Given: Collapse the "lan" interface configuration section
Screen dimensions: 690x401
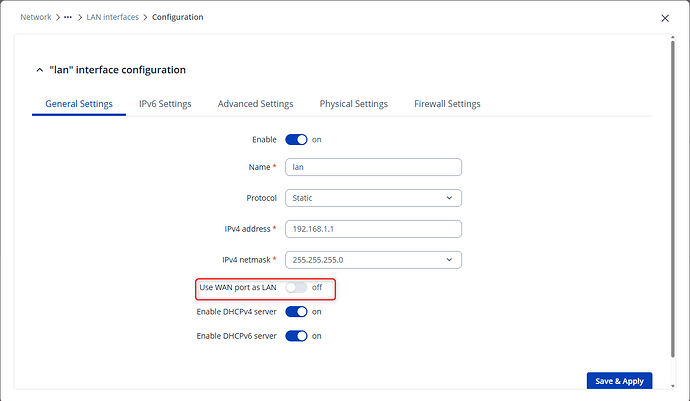Looking at the screenshot, I should [x=39, y=70].
